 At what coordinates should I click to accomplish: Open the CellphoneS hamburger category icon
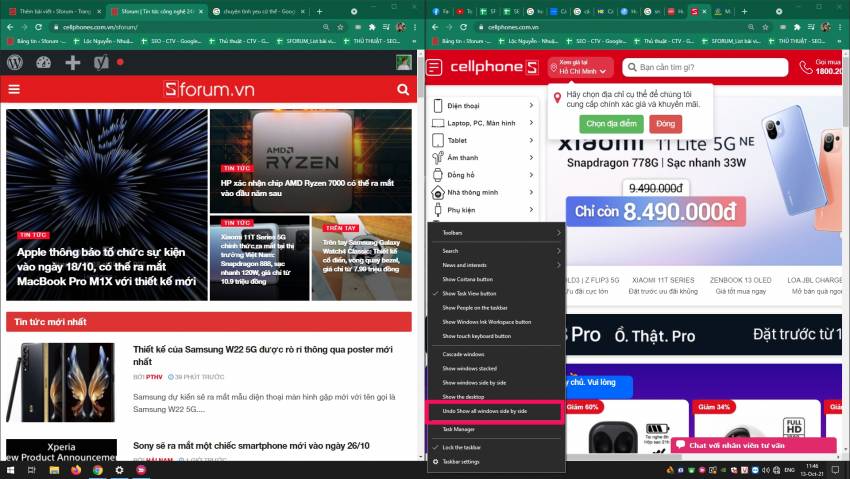point(435,67)
